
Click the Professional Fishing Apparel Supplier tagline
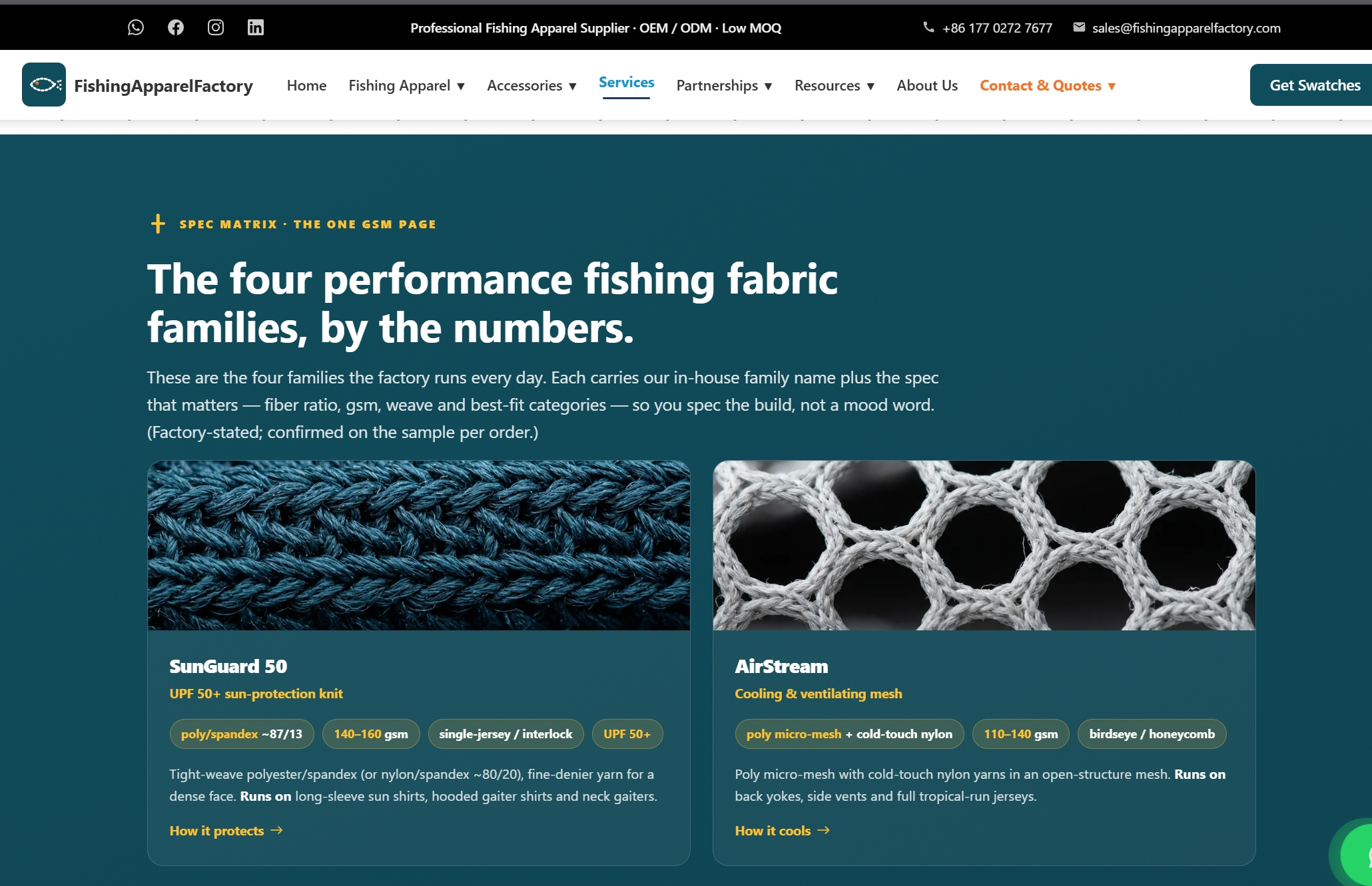click(x=596, y=28)
